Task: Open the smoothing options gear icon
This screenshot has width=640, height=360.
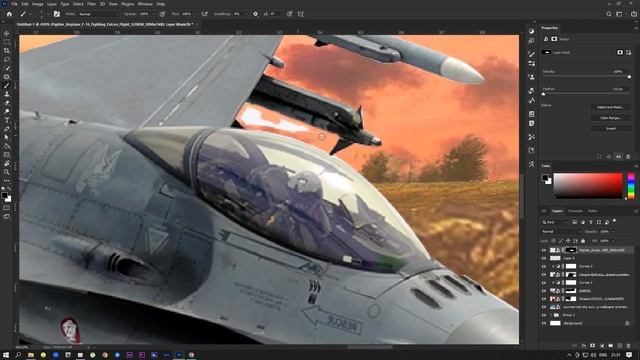Action: [256, 14]
